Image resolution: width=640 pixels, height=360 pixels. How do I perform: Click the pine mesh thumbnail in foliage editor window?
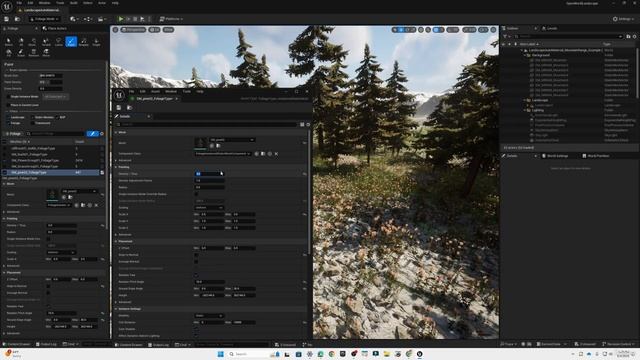(x=200, y=142)
